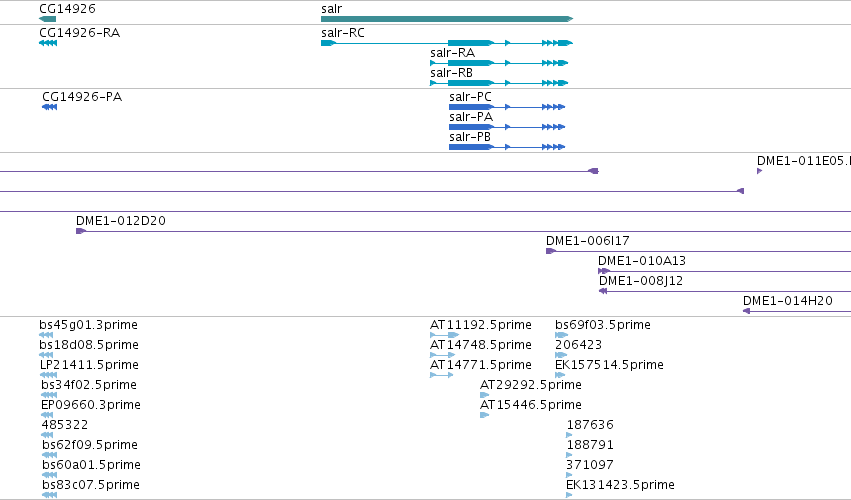Screen dimensions: 851x500
Task: Click the 187636 feature label
Action: [x=590, y=425]
